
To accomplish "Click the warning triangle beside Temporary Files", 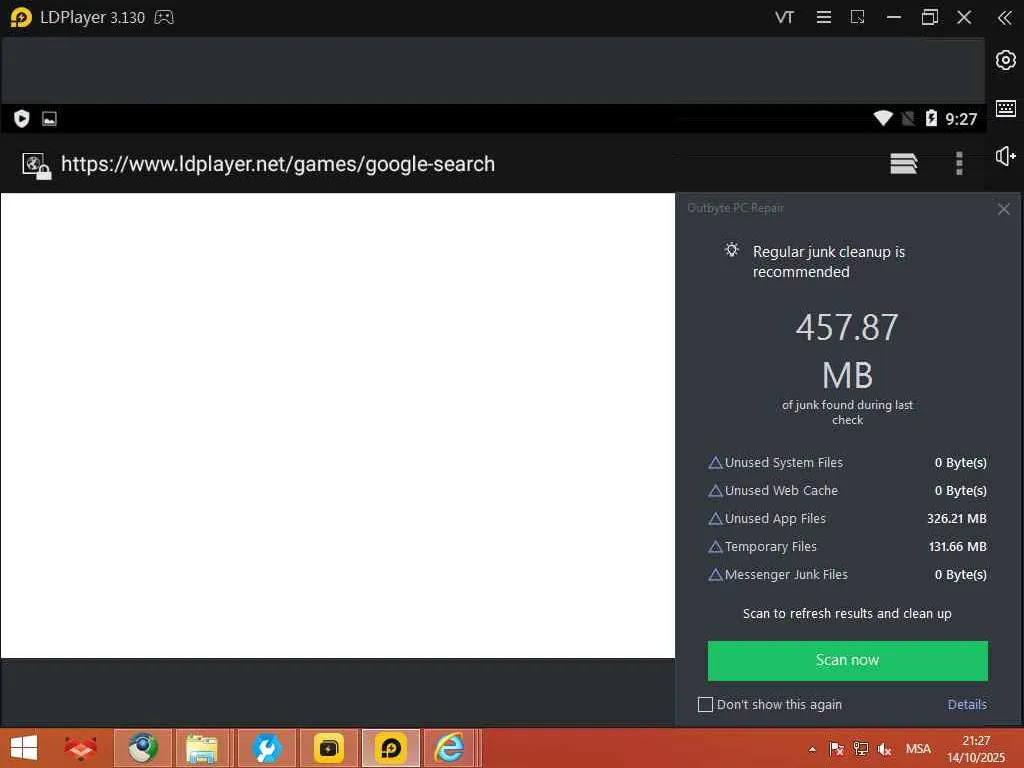I will point(715,547).
